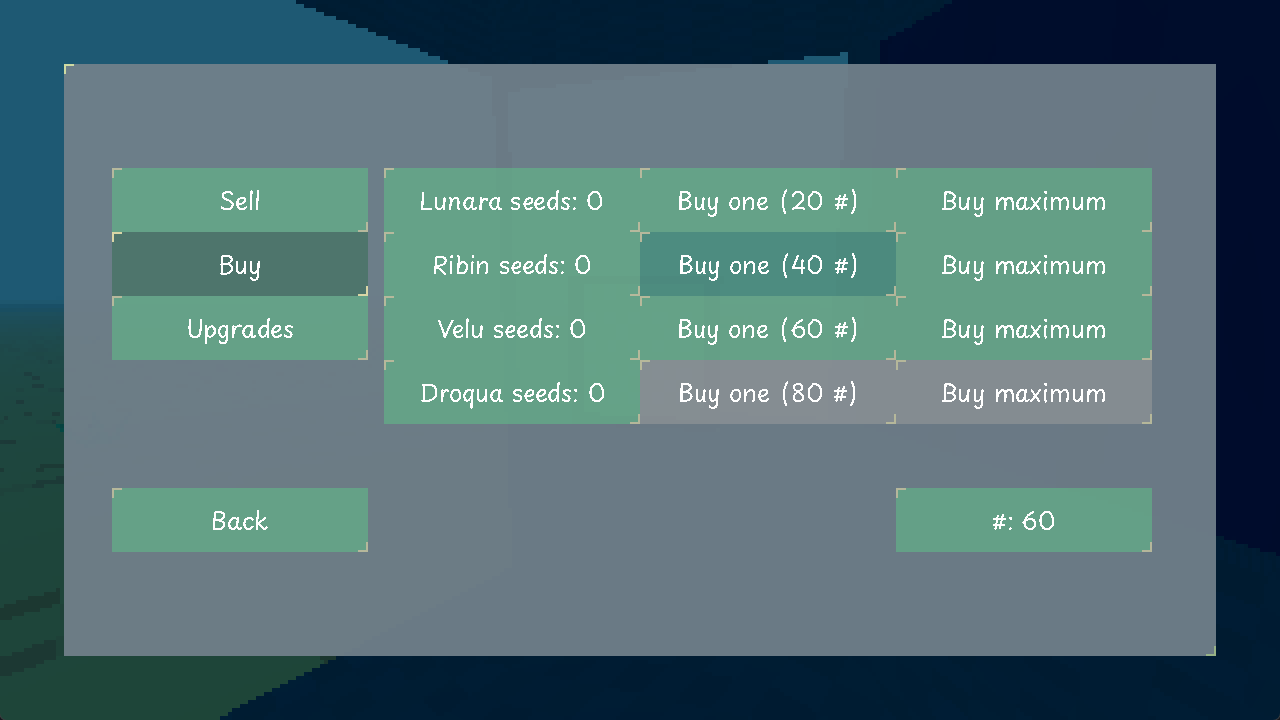Buy one Ribin seed for 40 #
This screenshot has height=720, width=1280.
pyautogui.click(x=767, y=265)
